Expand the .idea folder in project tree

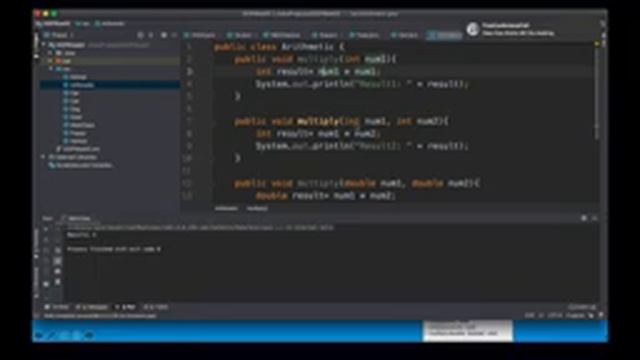click(51, 53)
